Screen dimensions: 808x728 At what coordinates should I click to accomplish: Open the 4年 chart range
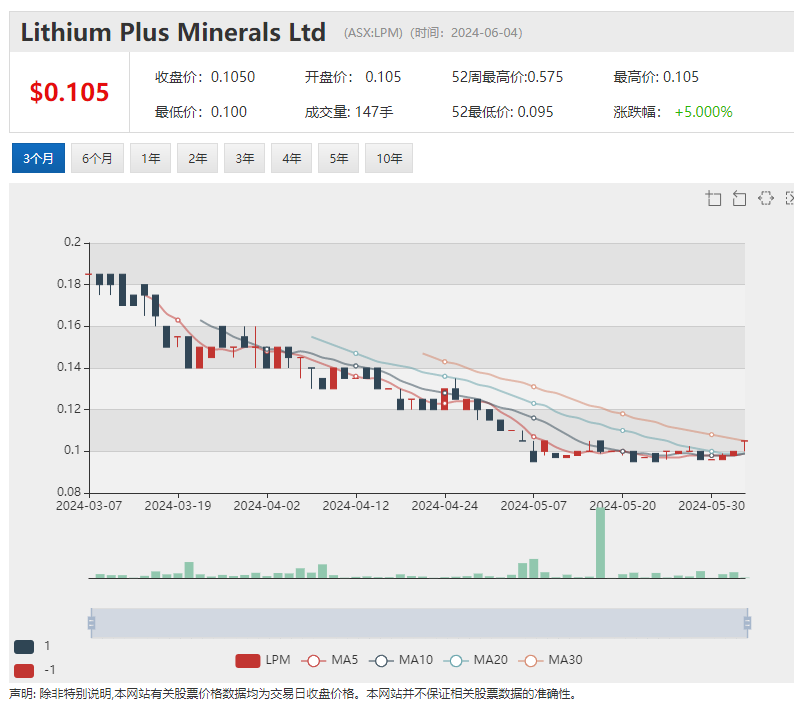[291, 158]
